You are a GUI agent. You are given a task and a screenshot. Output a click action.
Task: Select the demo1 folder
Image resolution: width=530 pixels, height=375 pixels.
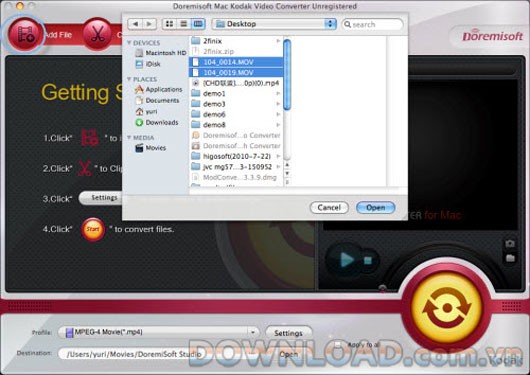(x=236, y=93)
